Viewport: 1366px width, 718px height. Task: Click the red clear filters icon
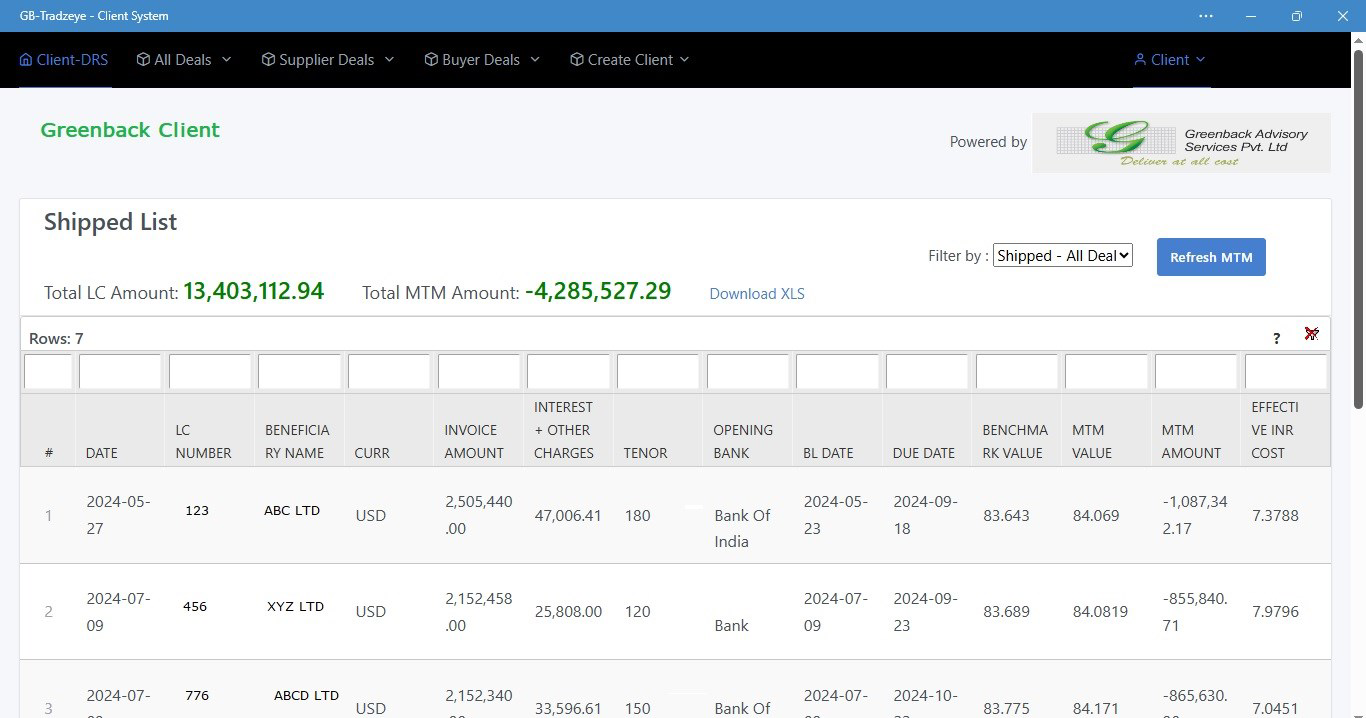tap(1311, 334)
